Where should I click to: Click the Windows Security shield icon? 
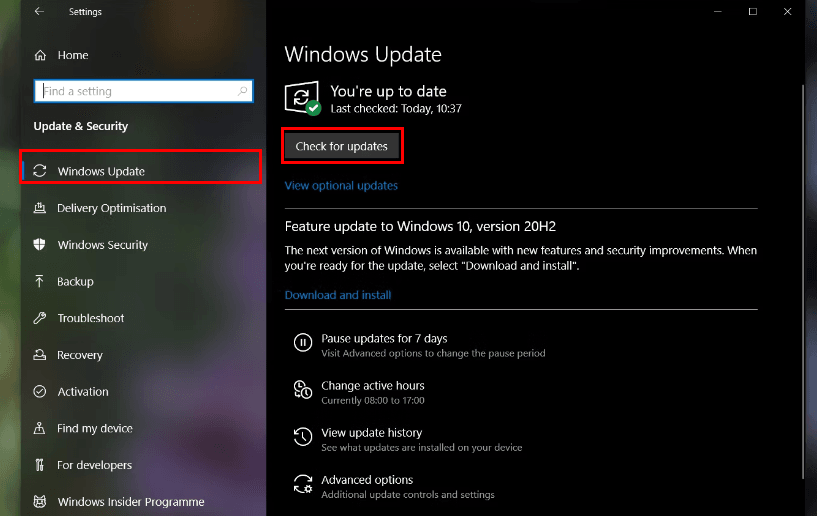pos(40,244)
